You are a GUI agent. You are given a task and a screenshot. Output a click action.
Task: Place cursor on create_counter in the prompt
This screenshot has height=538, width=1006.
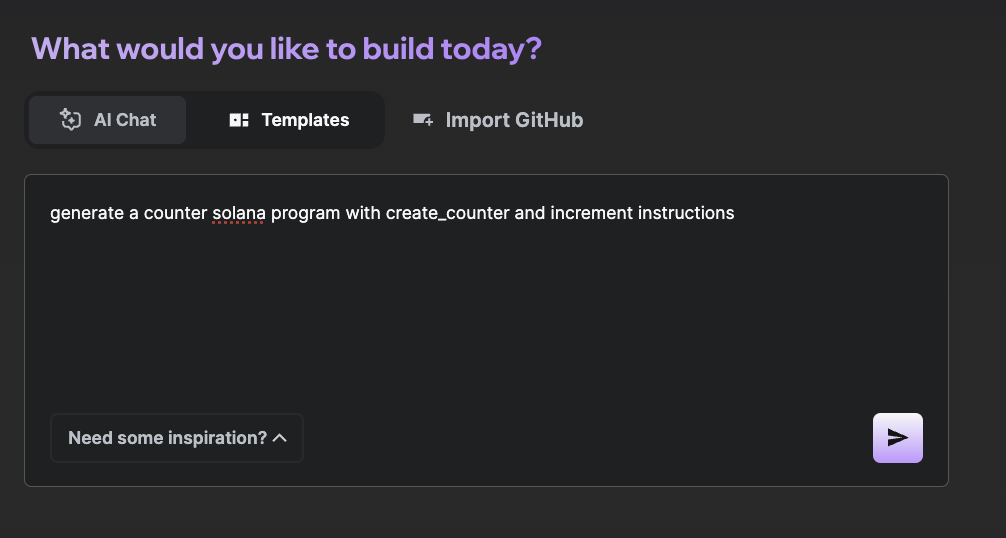point(447,213)
